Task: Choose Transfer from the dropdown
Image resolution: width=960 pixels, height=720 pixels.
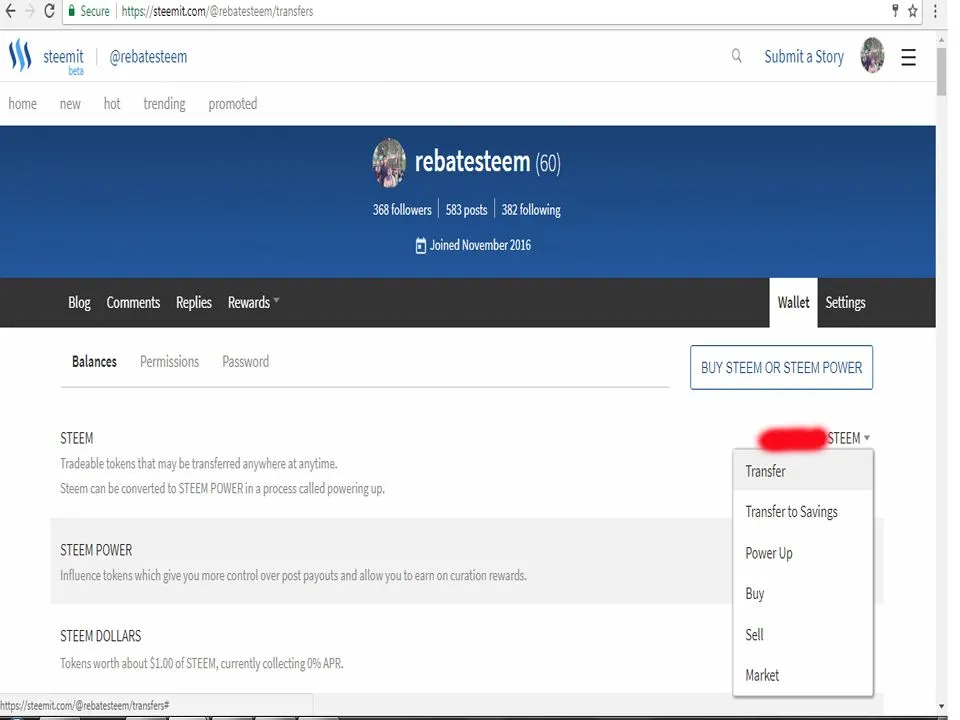Action: (x=803, y=471)
